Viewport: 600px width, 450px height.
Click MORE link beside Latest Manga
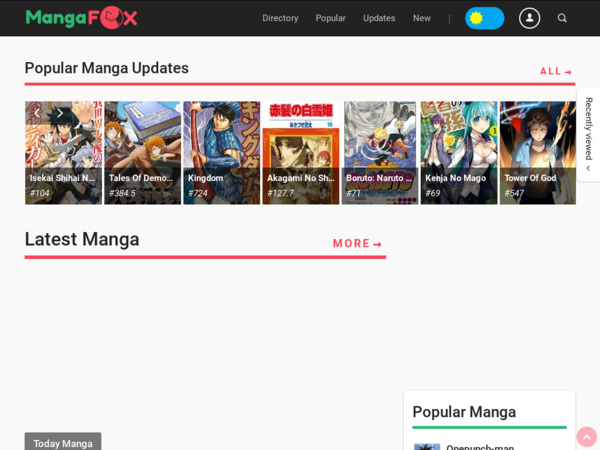point(357,243)
